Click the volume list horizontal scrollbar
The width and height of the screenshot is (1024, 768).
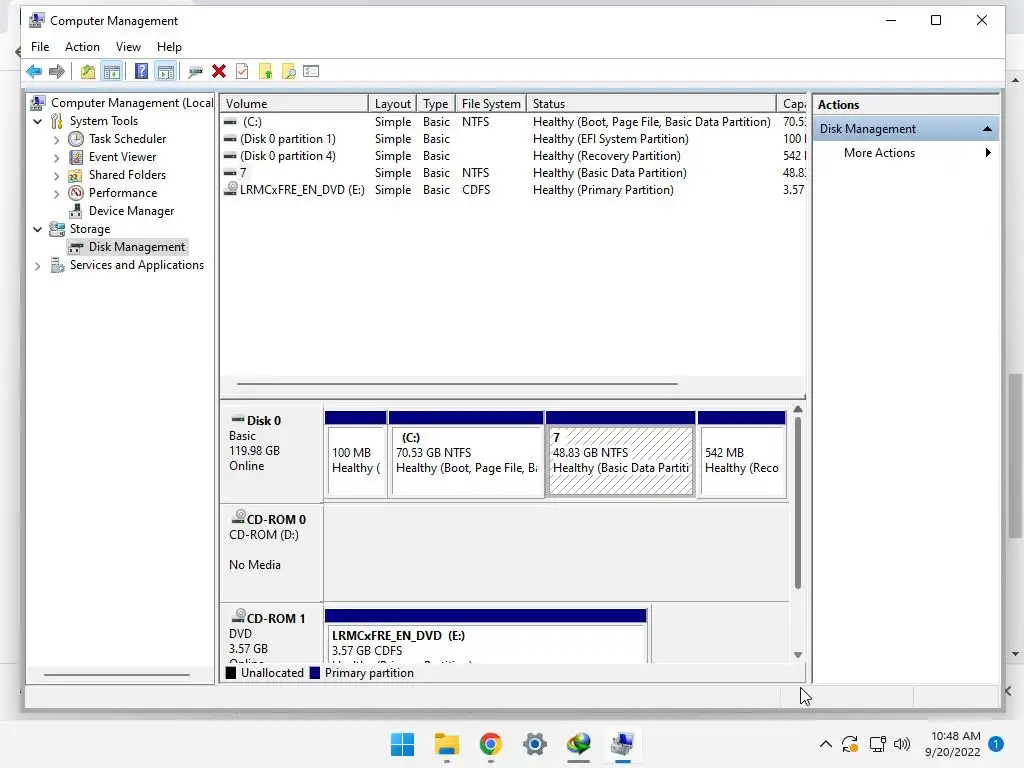pyautogui.click(x=457, y=384)
